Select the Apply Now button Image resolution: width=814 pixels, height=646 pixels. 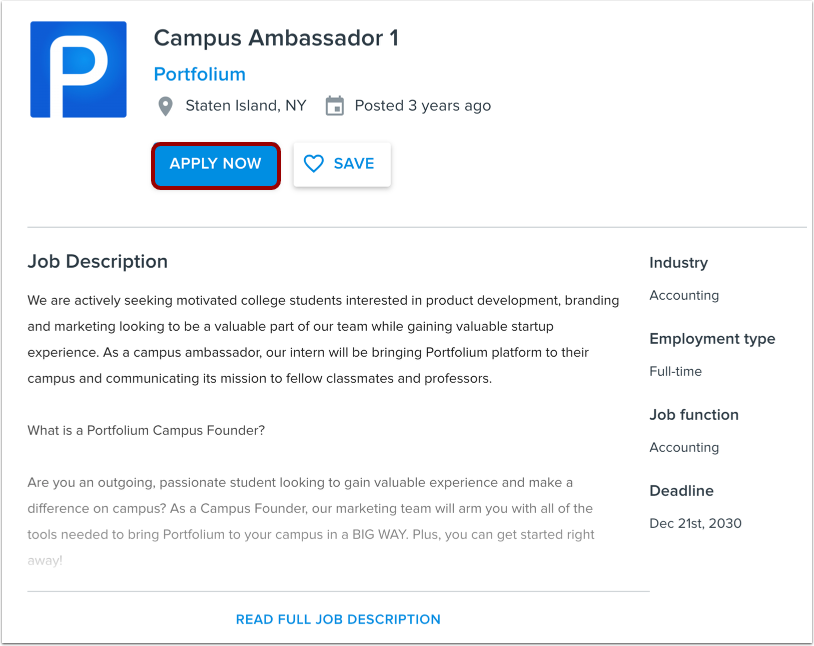[x=215, y=164]
